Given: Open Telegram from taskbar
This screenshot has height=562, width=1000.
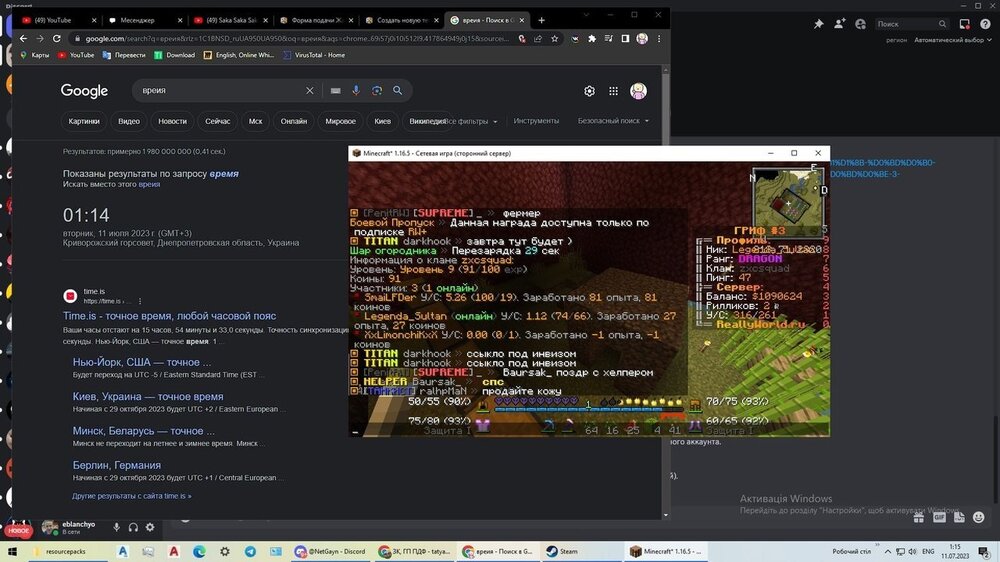Looking at the screenshot, I should coord(251,552).
